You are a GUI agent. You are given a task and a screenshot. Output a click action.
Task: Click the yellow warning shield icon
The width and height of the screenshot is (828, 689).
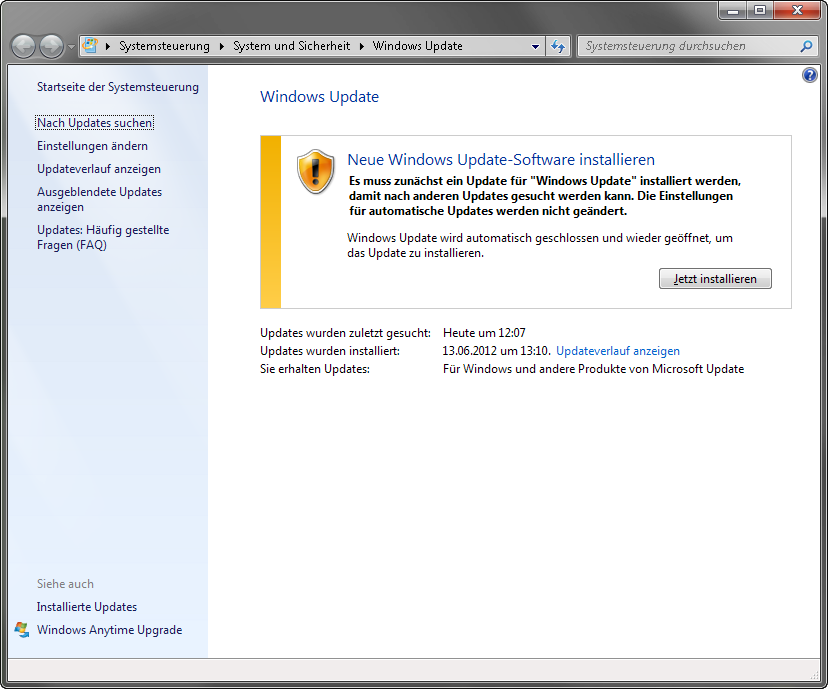coord(315,172)
